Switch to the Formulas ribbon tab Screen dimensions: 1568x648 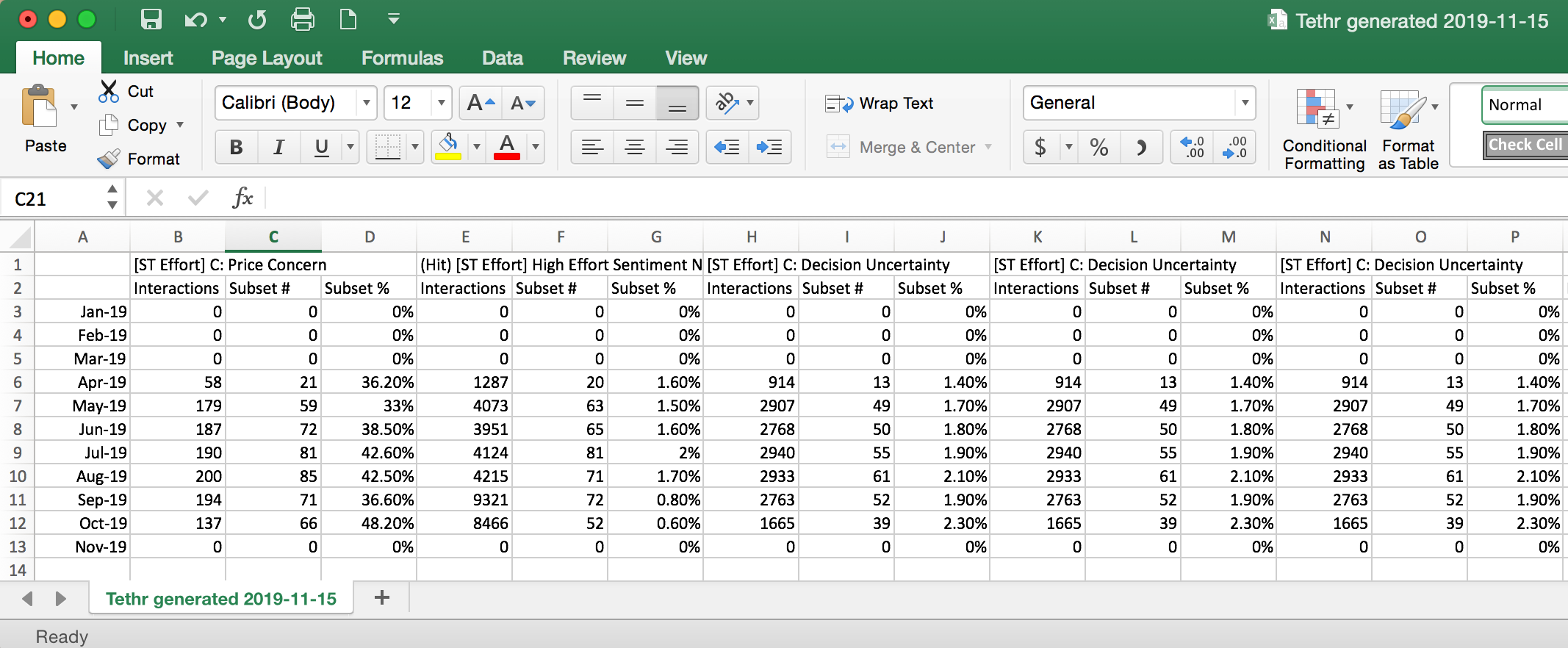(x=402, y=58)
